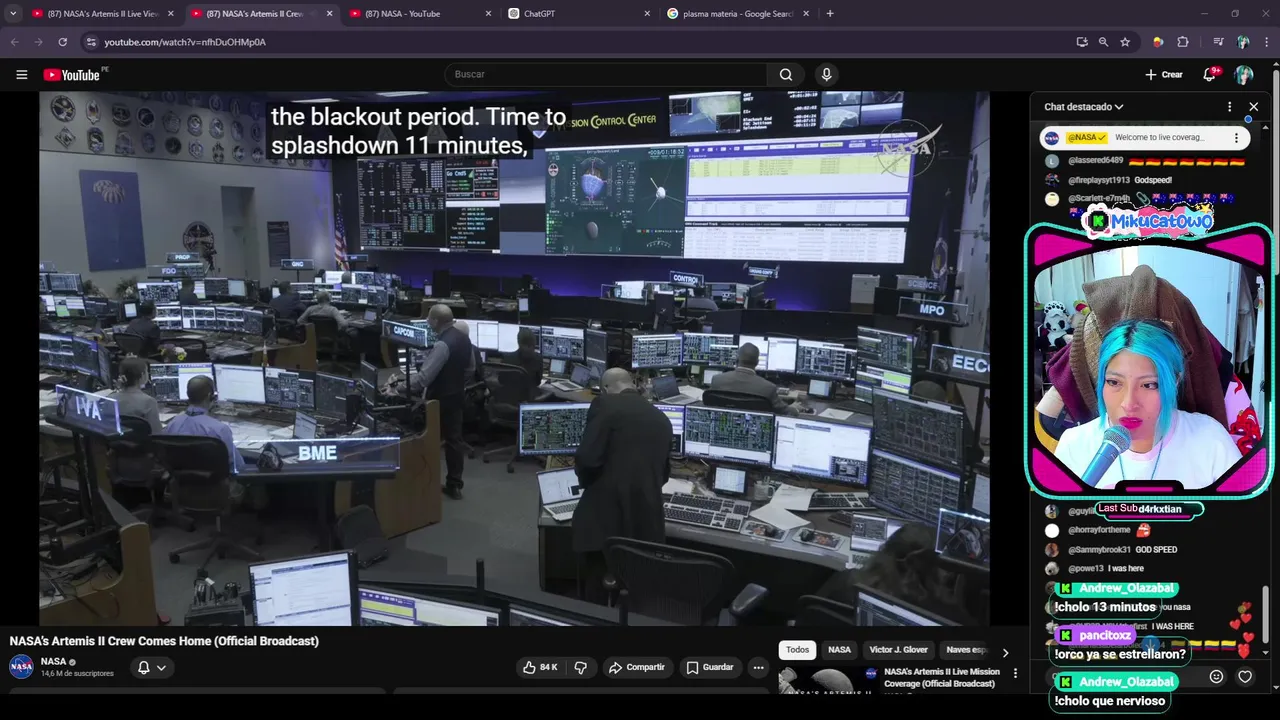Open browser extensions puzzle icon
Screen dimensions: 1280x720
click(1183, 42)
